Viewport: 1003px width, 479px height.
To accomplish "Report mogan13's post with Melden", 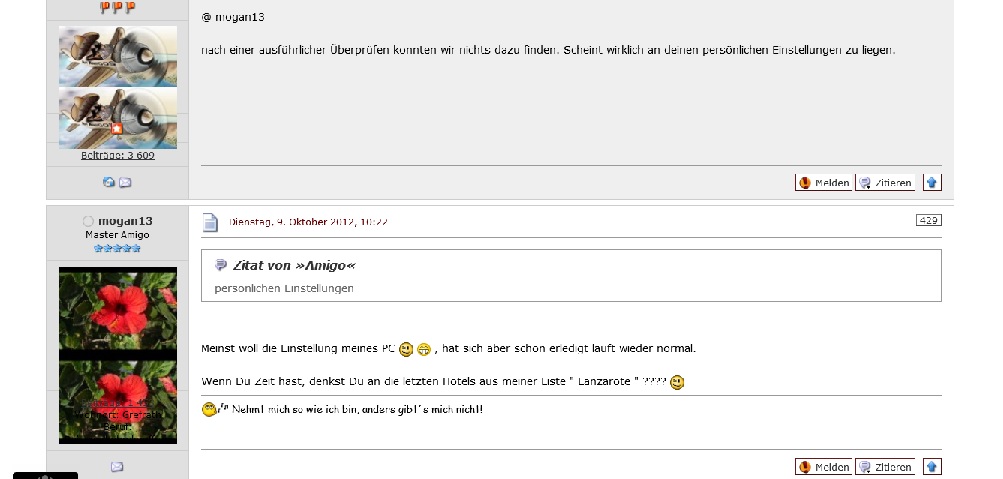I will point(824,467).
